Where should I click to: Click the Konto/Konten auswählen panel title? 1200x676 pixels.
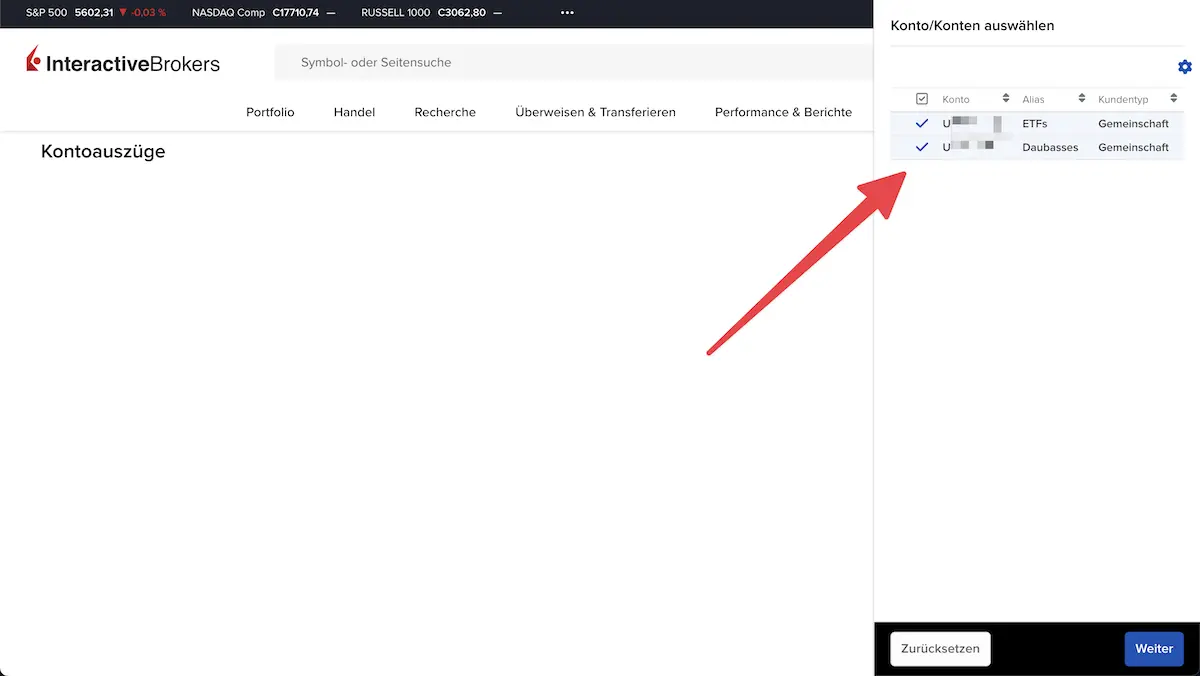[972, 26]
